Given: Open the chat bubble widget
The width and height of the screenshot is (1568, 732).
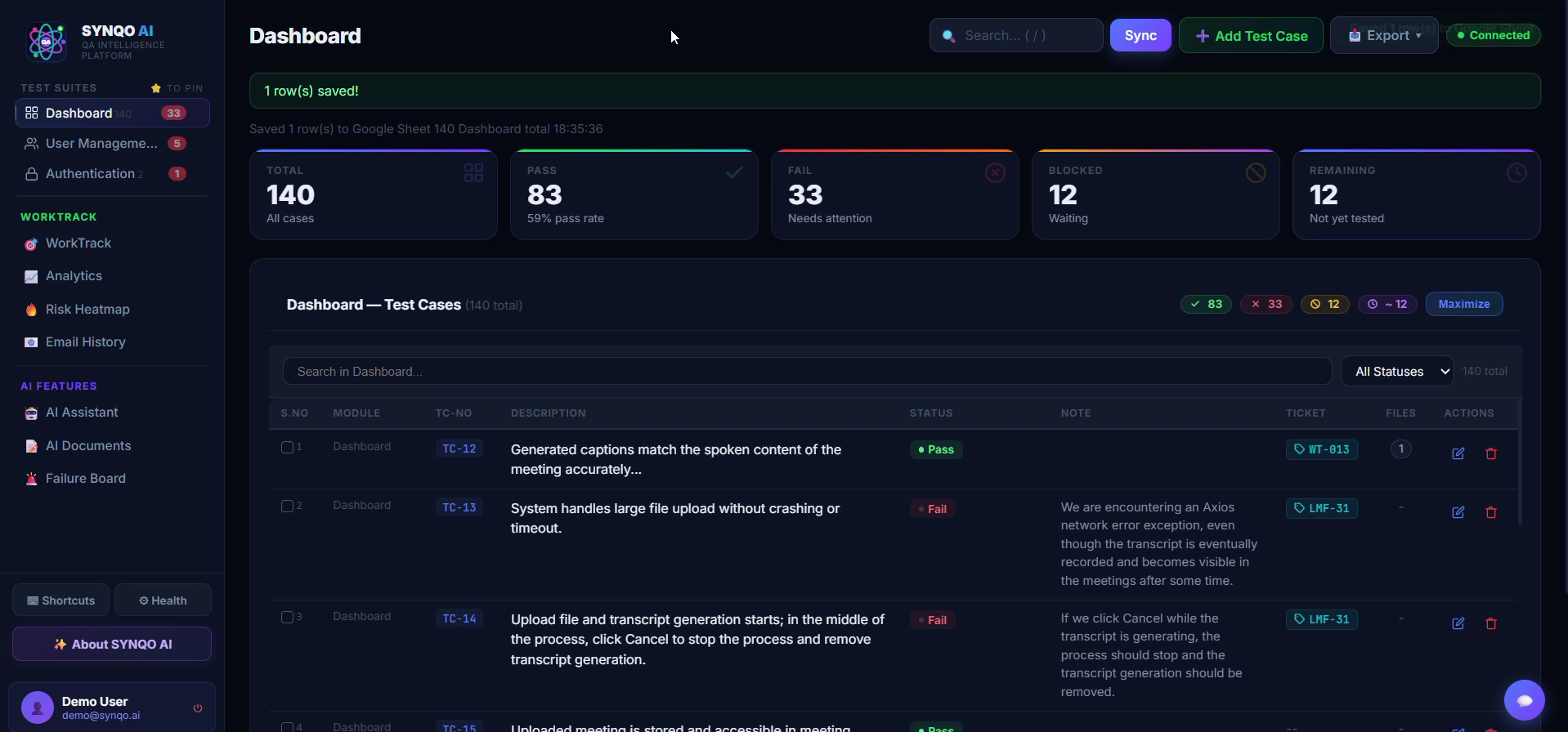Looking at the screenshot, I should click(x=1524, y=700).
